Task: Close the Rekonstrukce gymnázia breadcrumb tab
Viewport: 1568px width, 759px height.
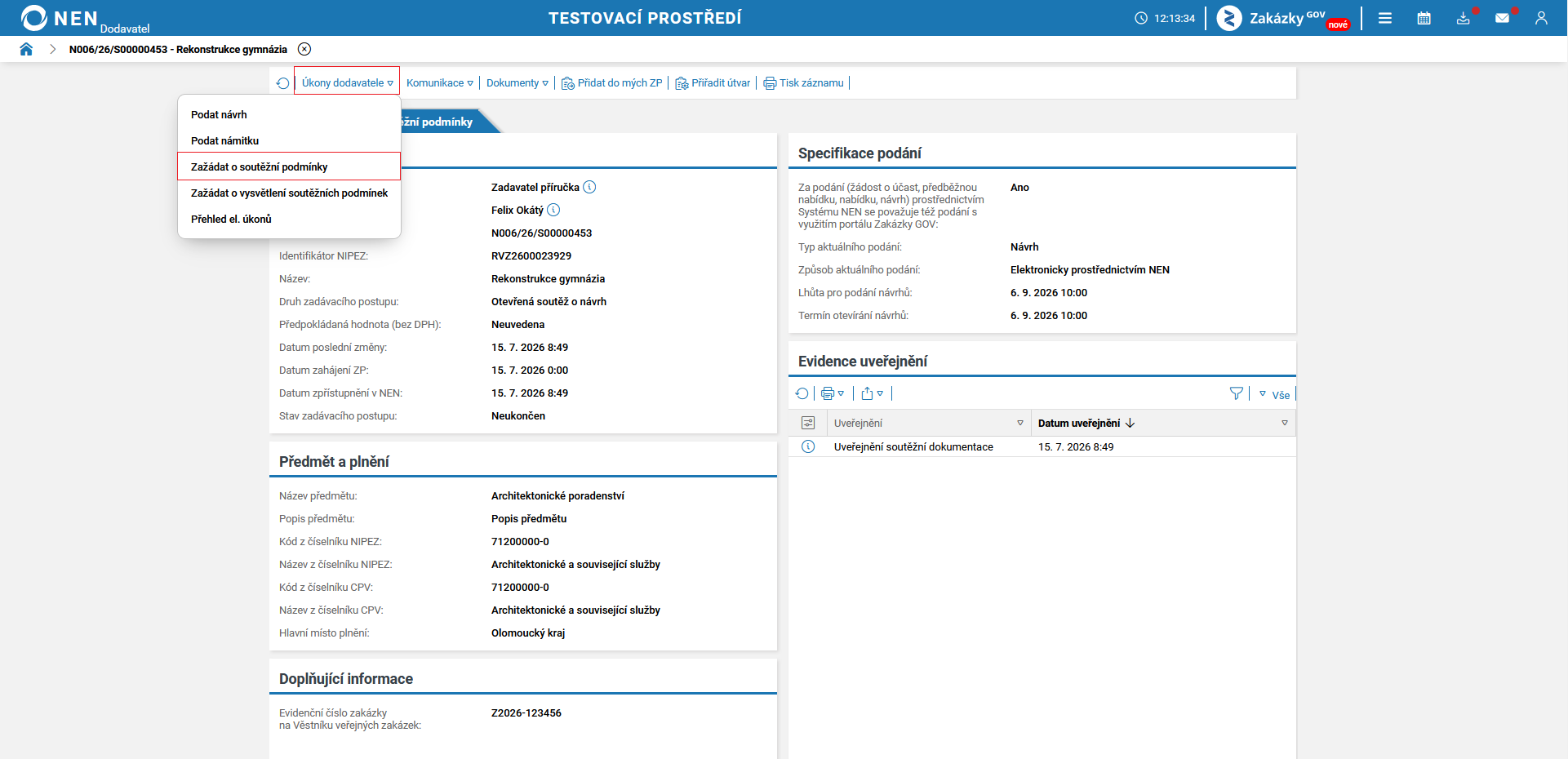Action: (x=304, y=49)
